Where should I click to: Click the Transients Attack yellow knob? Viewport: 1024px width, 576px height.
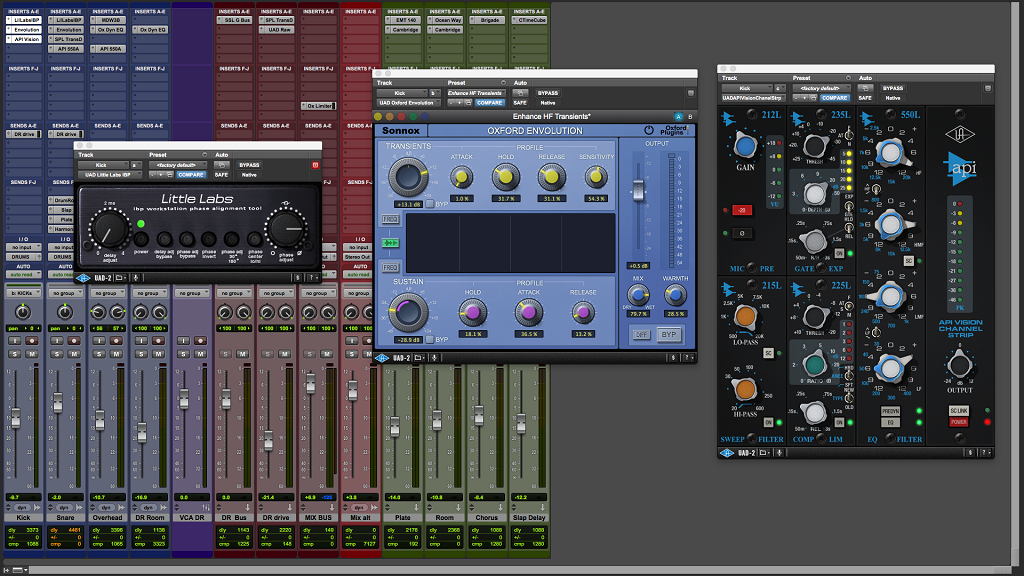click(x=462, y=177)
